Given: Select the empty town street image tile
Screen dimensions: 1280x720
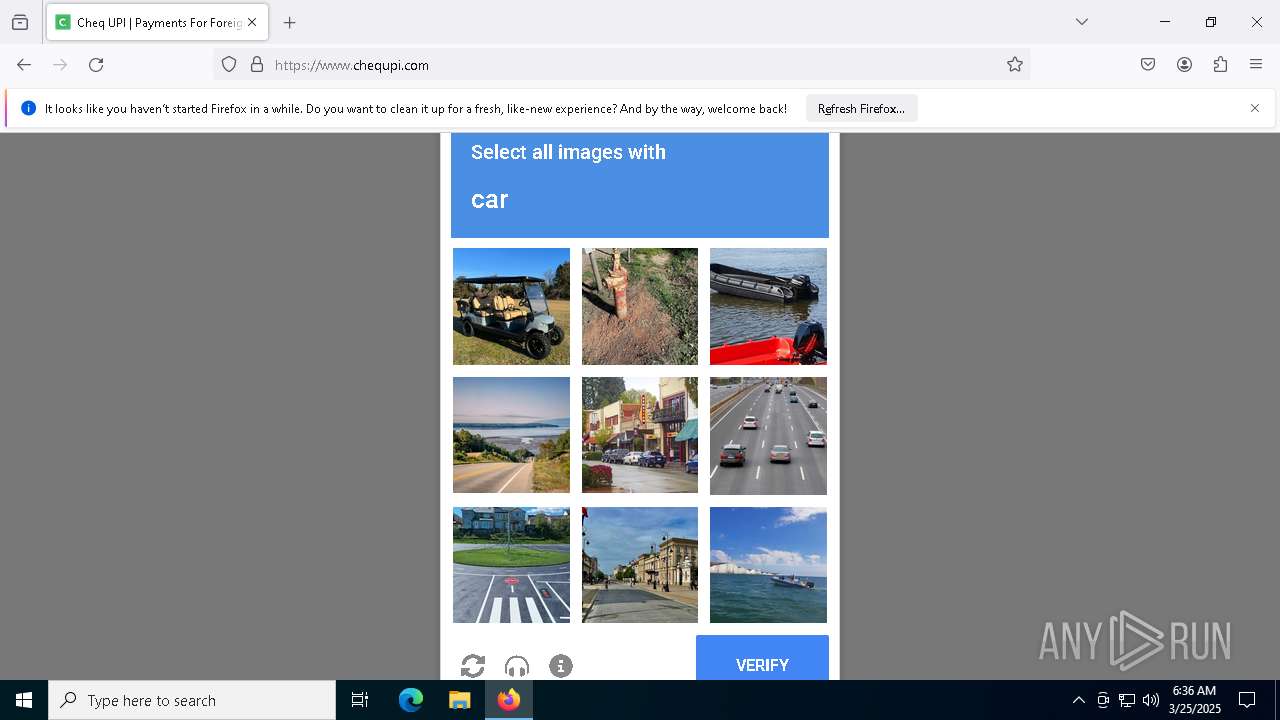Looking at the screenshot, I should pyautogui.click(x=640, y=565).
